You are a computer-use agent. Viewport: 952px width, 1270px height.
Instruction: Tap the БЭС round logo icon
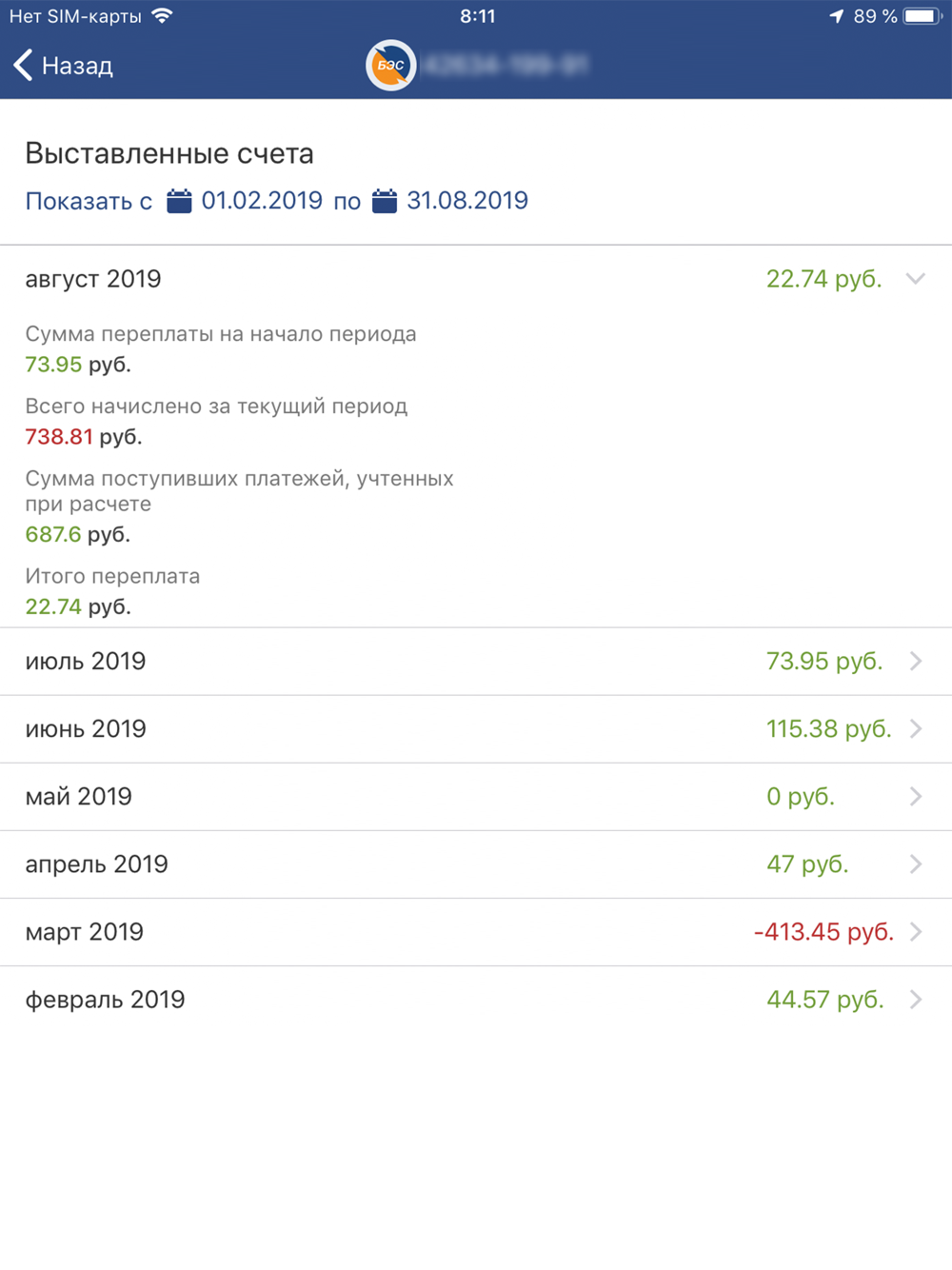[x=391, y=65]
